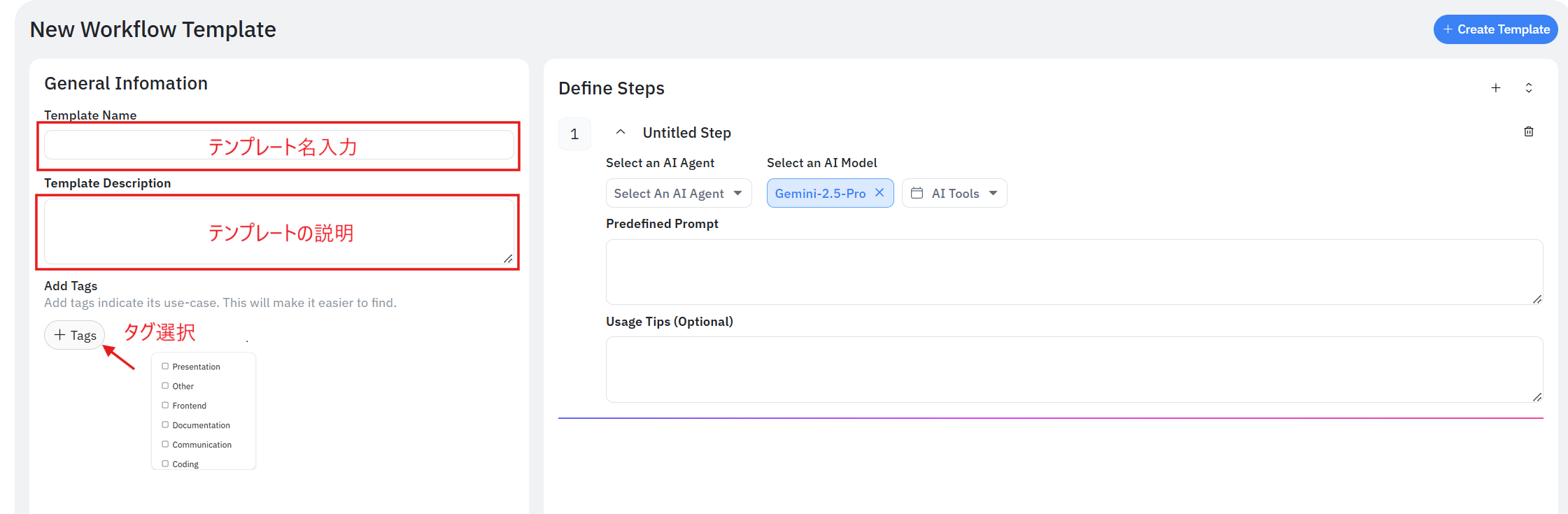
Task: Open the Select An AI Agent dropdown
Action: tap(678, 194)
